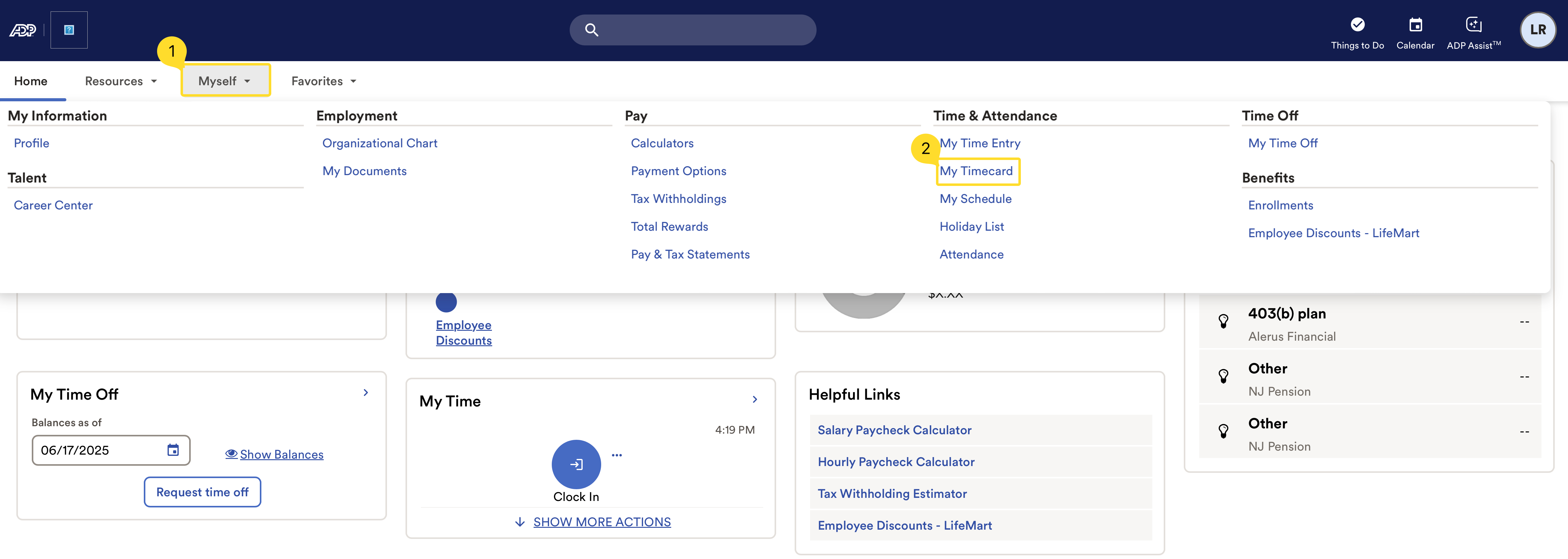Select My Timecard menu item
Viewport: 1568px width, 559px height.
[x=976, y=171]
